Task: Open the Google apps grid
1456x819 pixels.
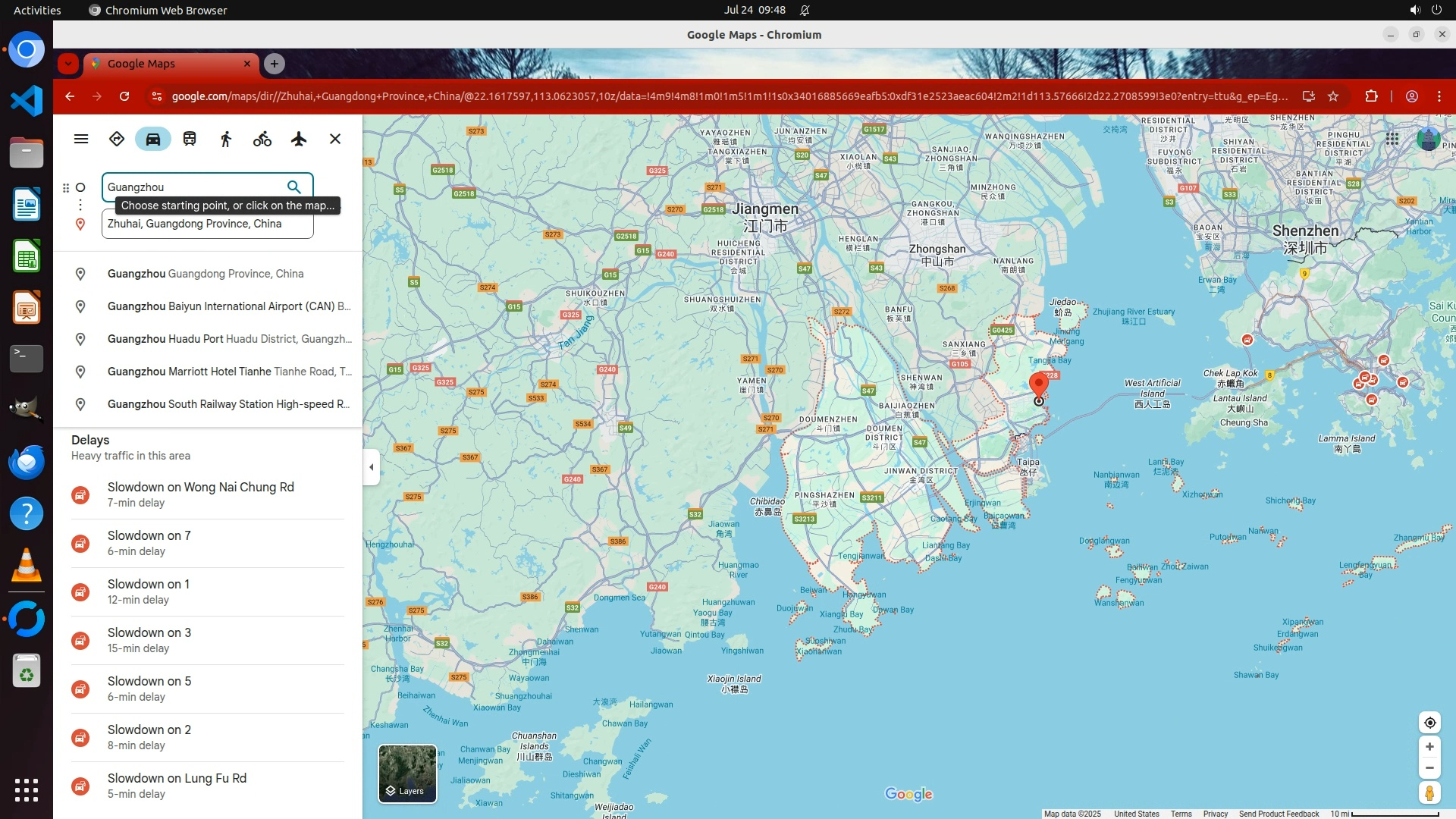Action: pyautogui.click(x=1392, y=139)
